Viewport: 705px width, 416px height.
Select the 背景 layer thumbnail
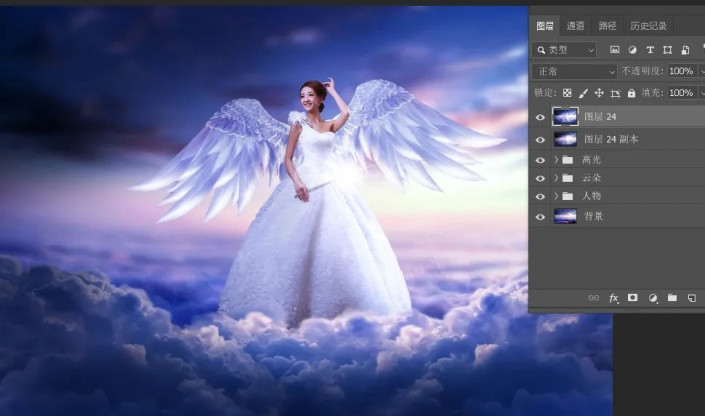[x=565, y=216]
